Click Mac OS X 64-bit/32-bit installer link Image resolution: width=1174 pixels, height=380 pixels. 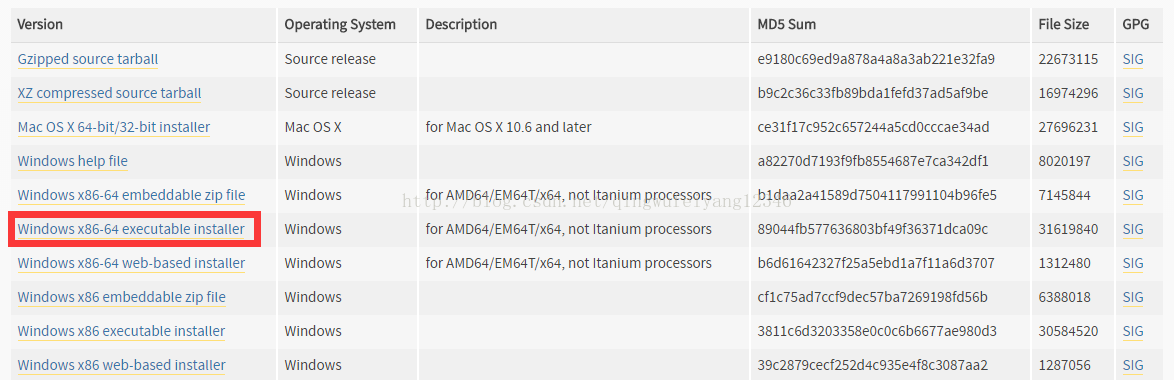[114, 127]
